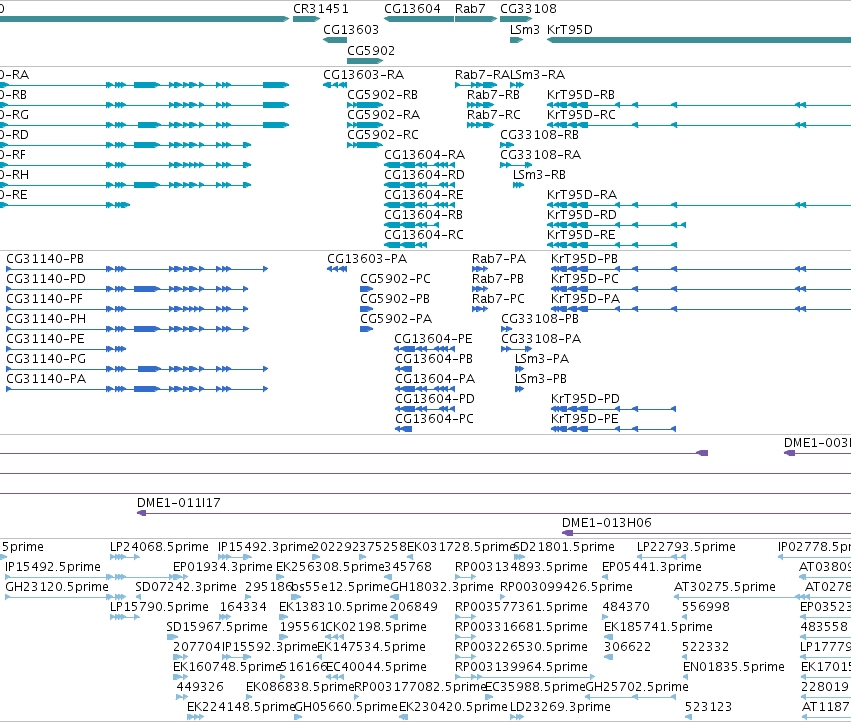Click EST label RP003134893.5prime
Image resolution: width=851 pixels, height=722 pixels.
tap(521, 567)
